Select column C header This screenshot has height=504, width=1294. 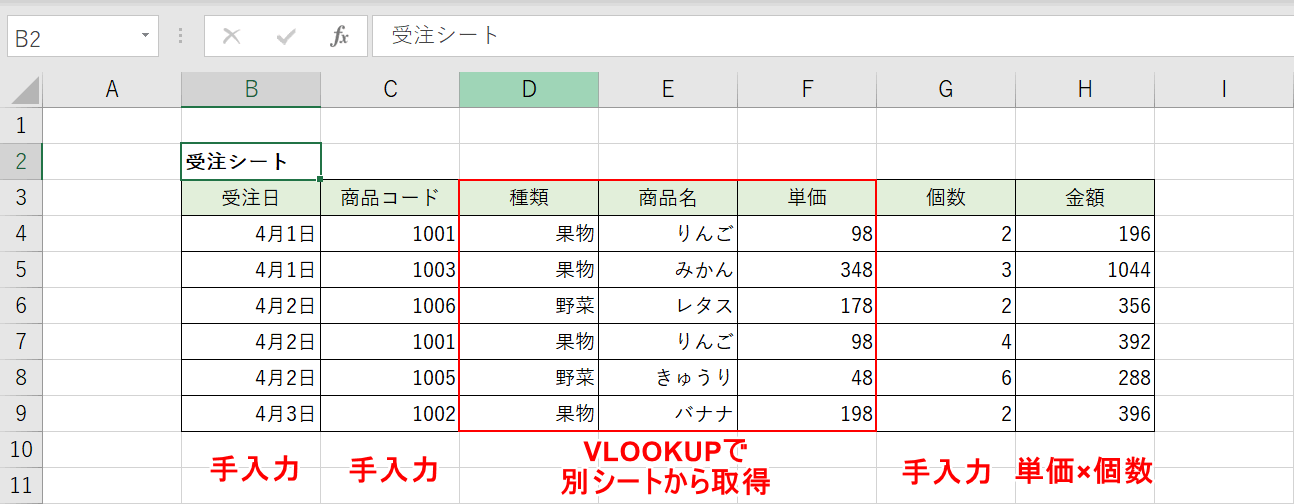(390, 90)
